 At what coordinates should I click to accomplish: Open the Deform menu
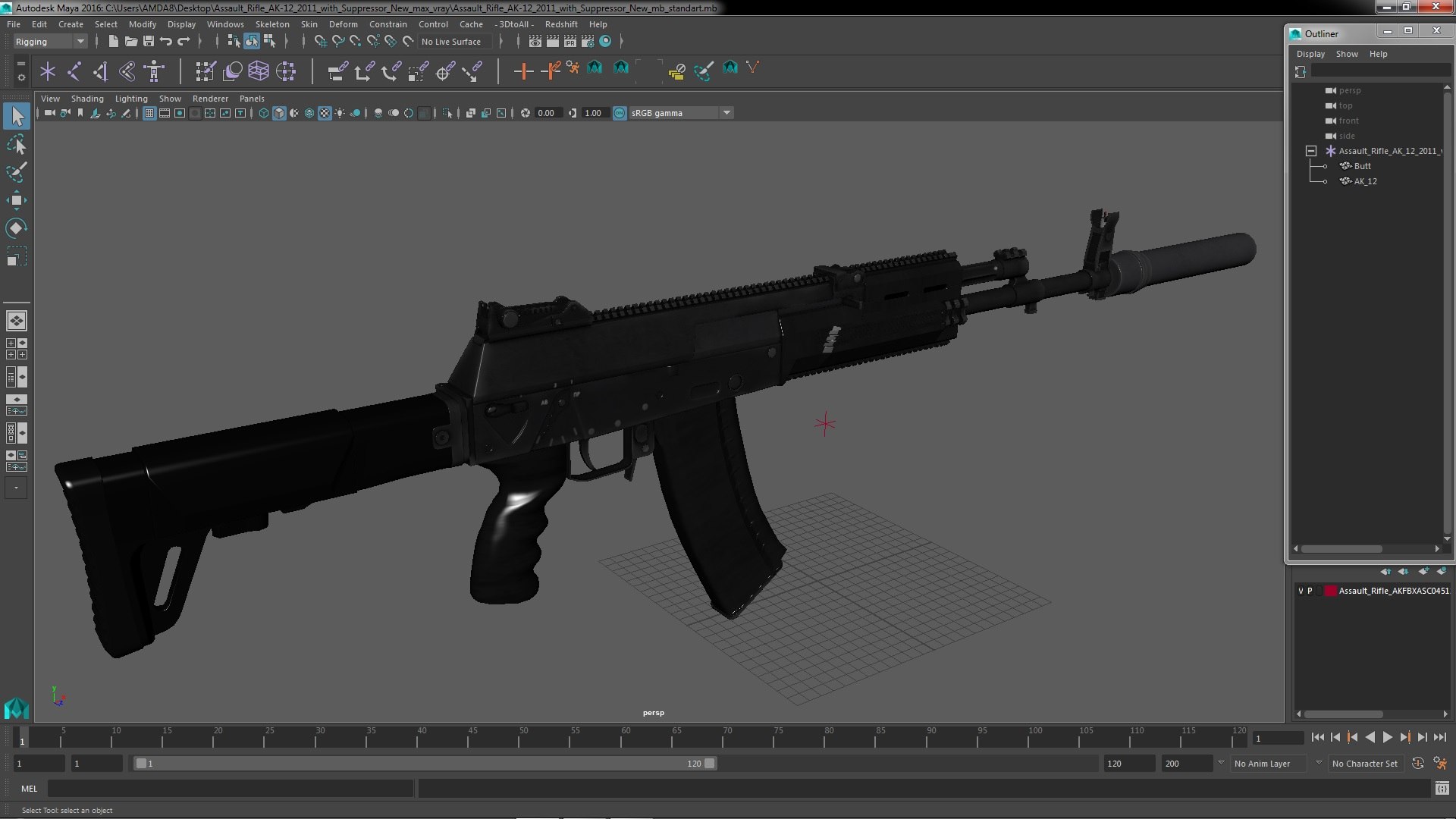click(x=343, y=24)
